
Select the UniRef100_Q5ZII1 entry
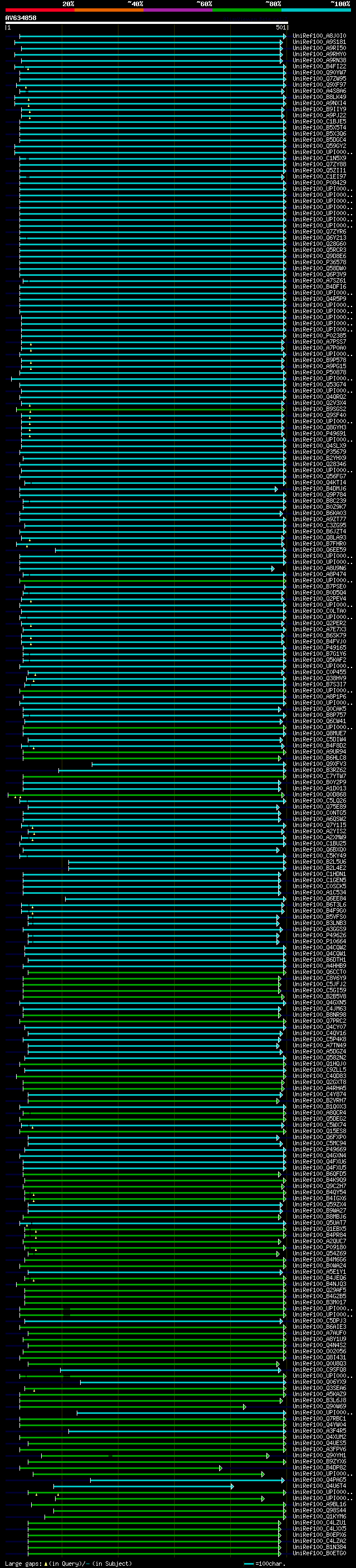click(x=319, y=170)
